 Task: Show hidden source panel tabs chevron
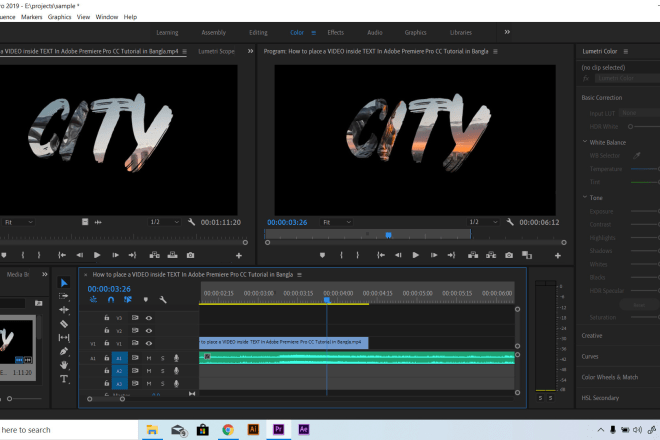(250, 51)
